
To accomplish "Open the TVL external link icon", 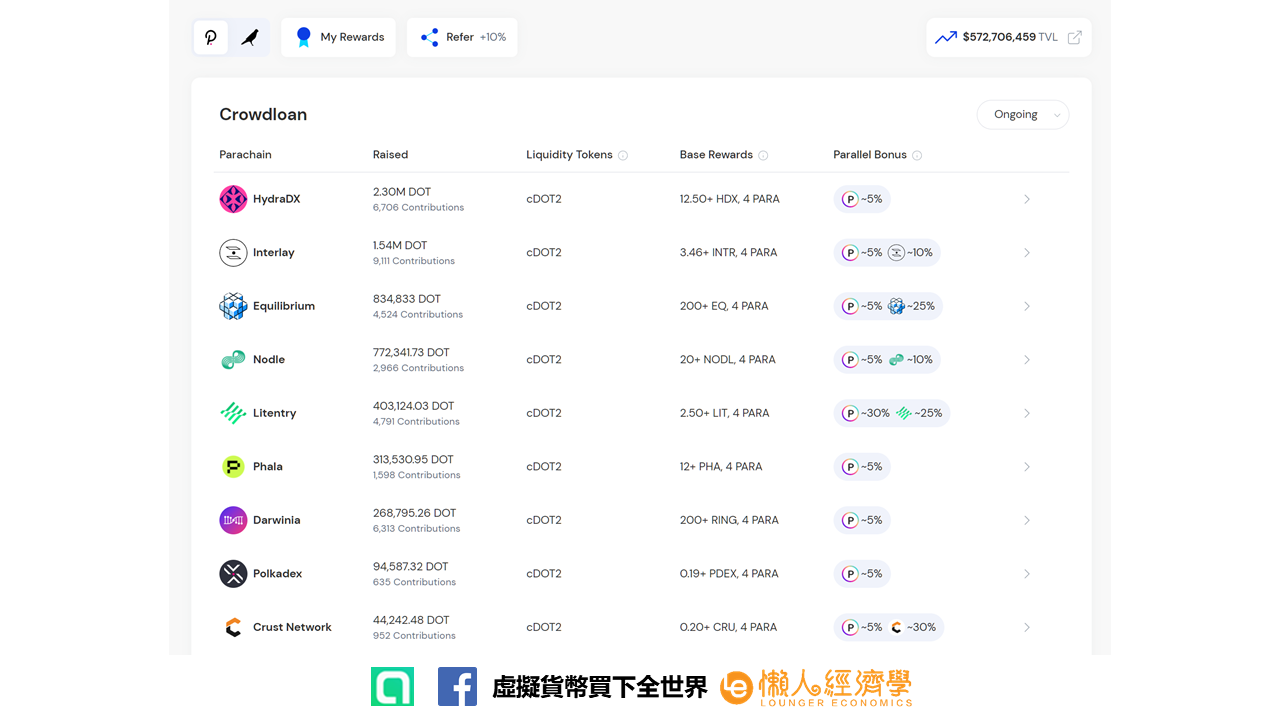I will point(1075,37).
